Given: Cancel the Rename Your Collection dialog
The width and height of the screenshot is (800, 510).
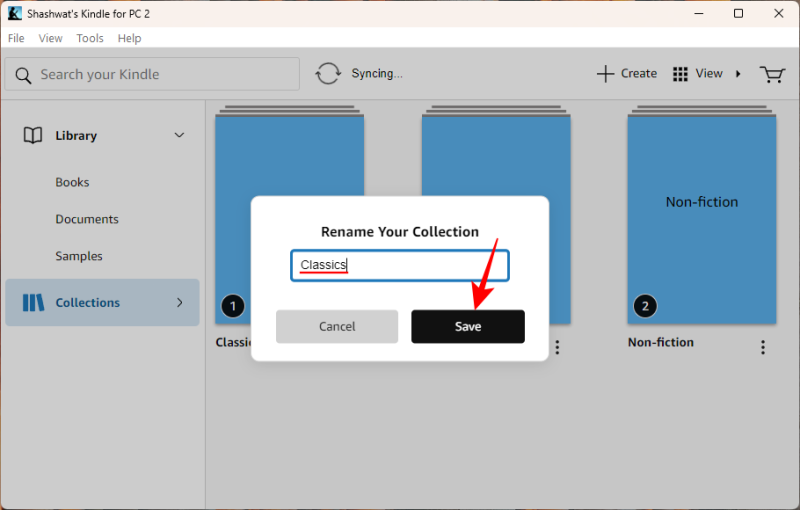Looking at the screenshot, I should [x=337, y=326].
